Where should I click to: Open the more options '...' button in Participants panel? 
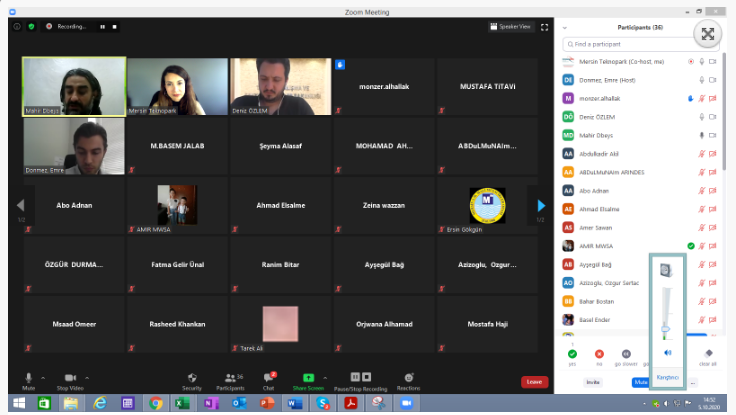pyautogui.click(x=693, y=383)
